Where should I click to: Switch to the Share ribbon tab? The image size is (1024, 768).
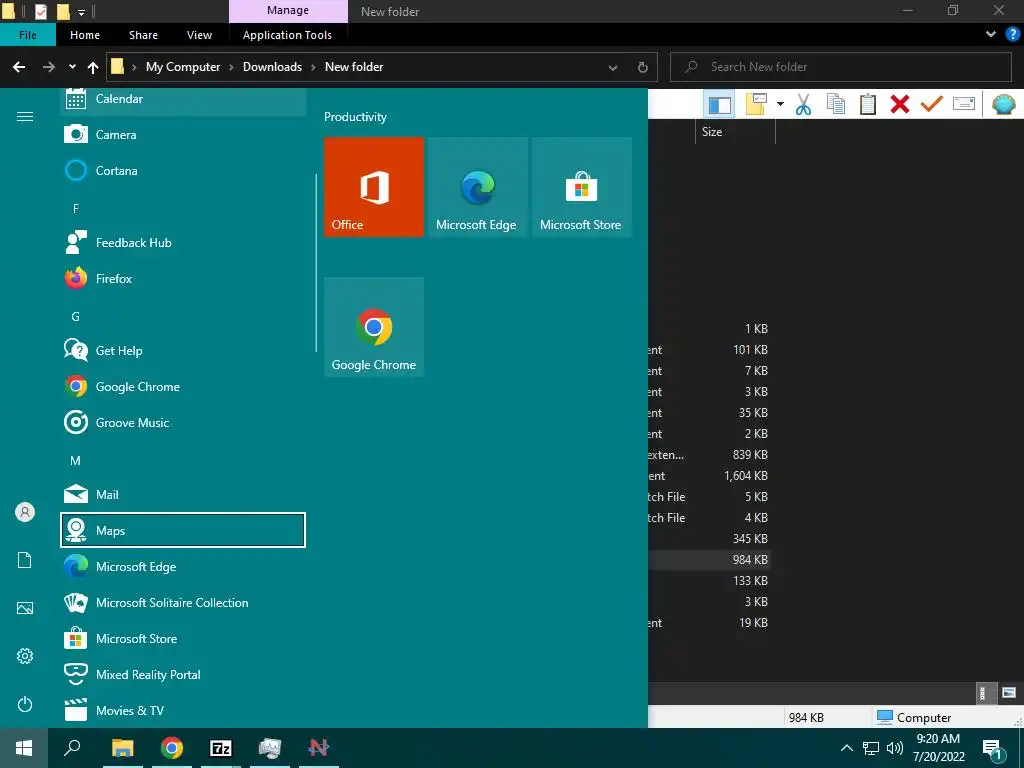143,35
